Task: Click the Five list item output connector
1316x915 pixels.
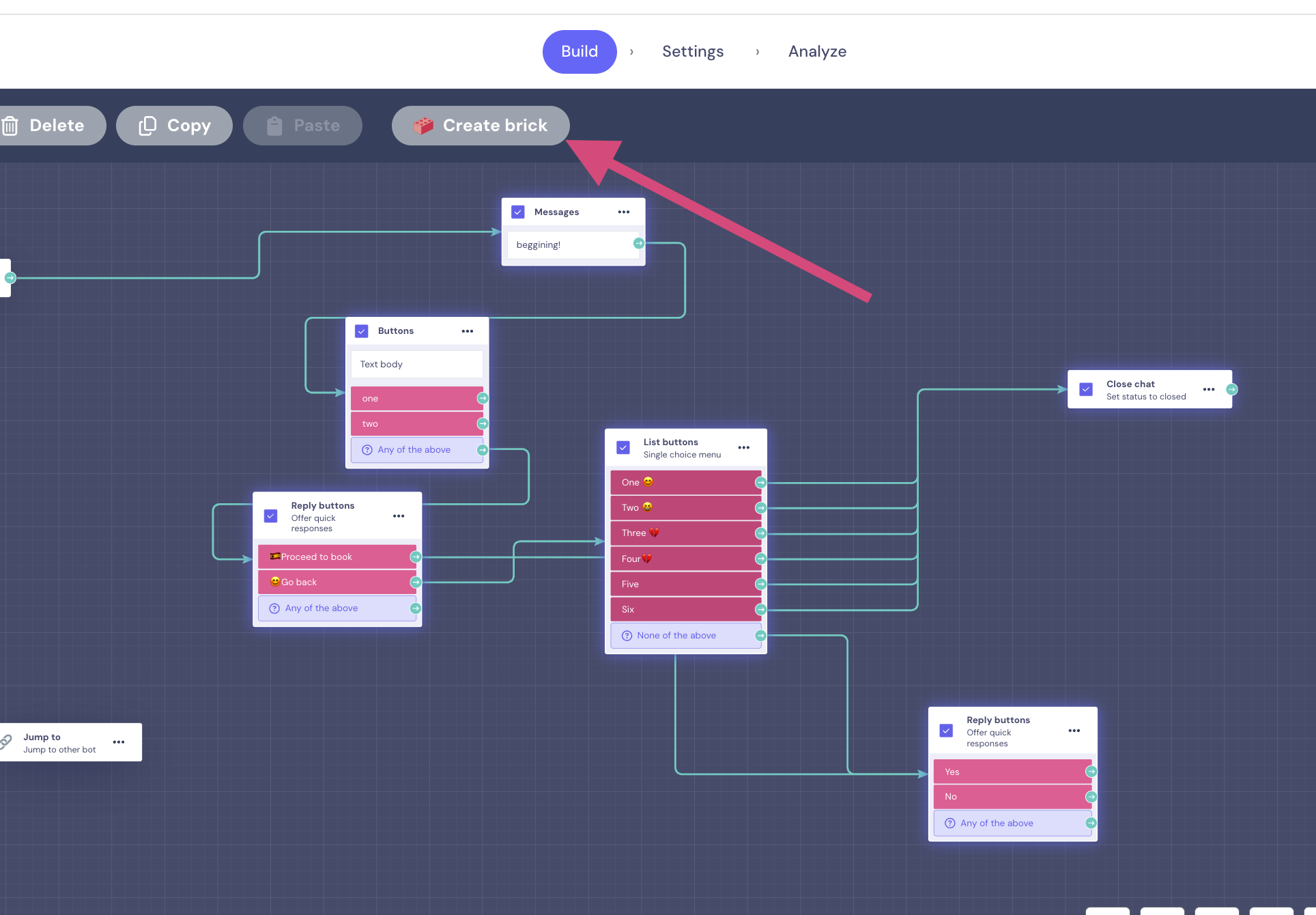Action: (x=761, y=585)
